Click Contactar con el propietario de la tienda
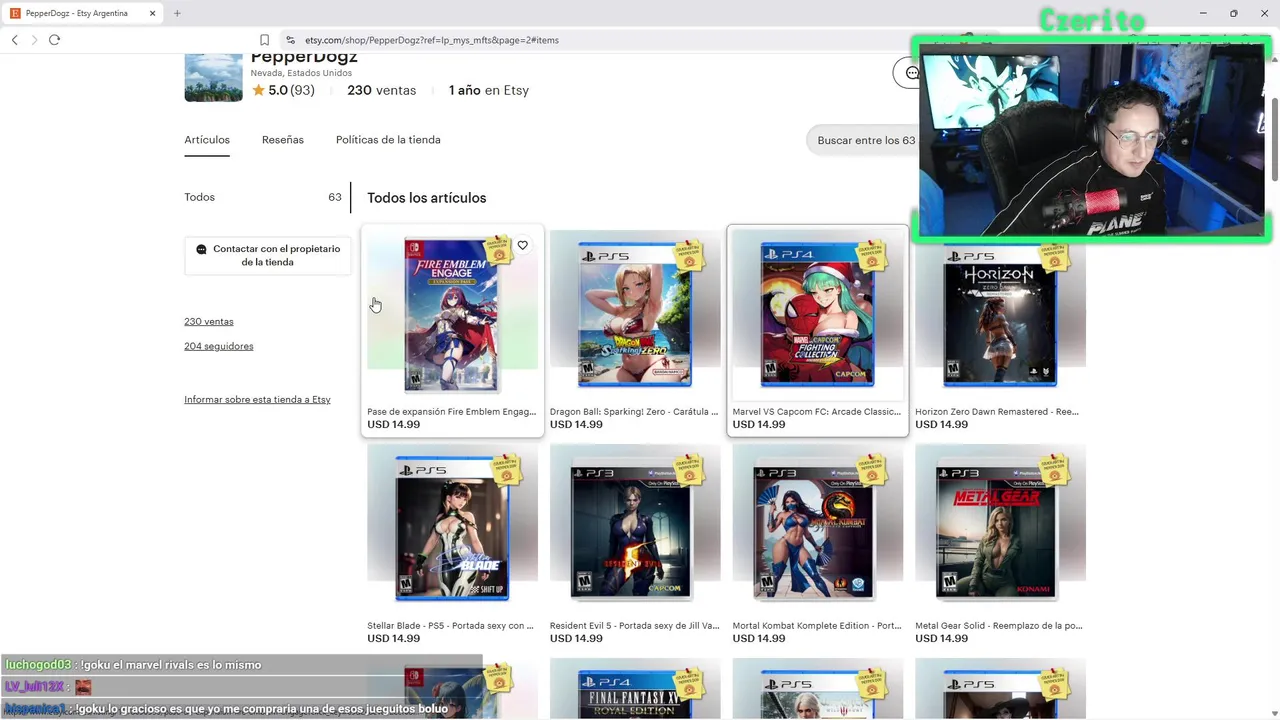This screenshot has height=720, width=1280. point(267,256)
